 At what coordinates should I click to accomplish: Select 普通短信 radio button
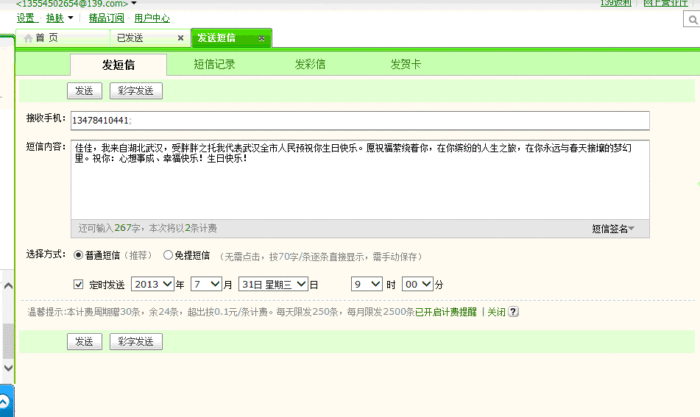point(79,255)
